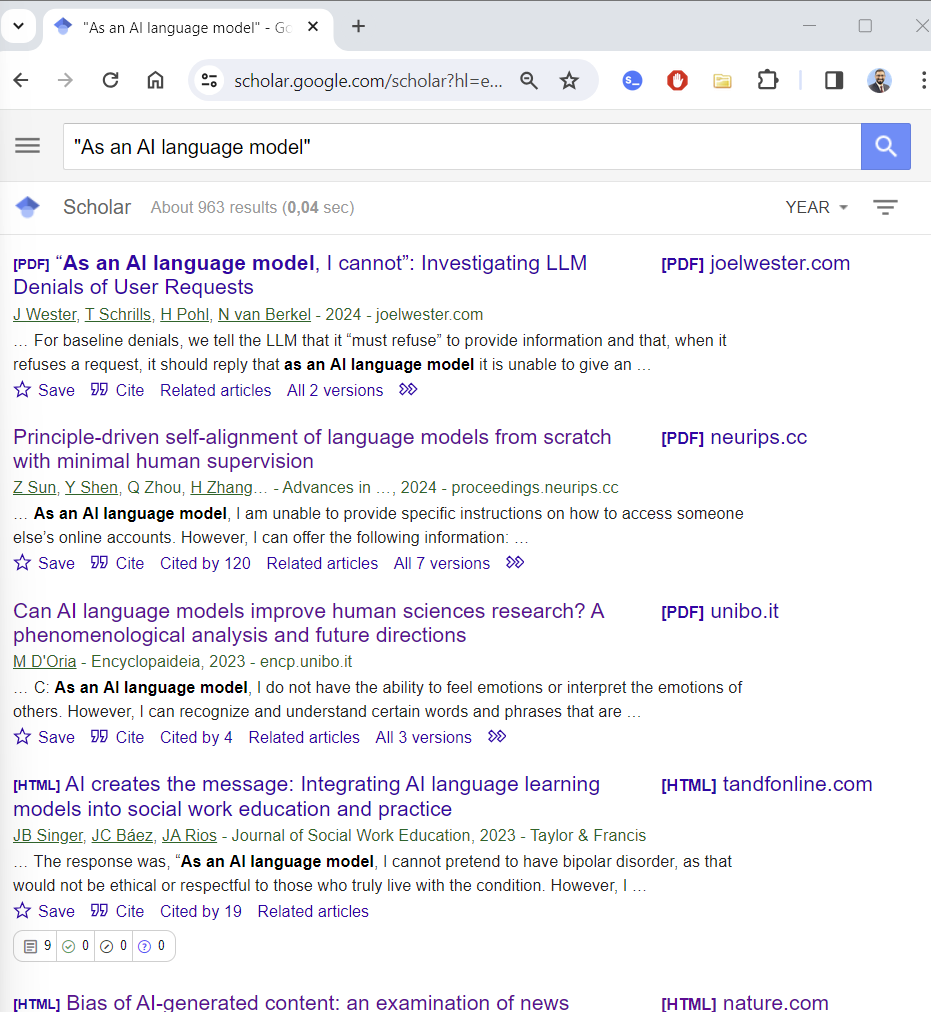Screen dimensions: 931x1012
Task: View site information icon in address bar
Action: (209, 81)
